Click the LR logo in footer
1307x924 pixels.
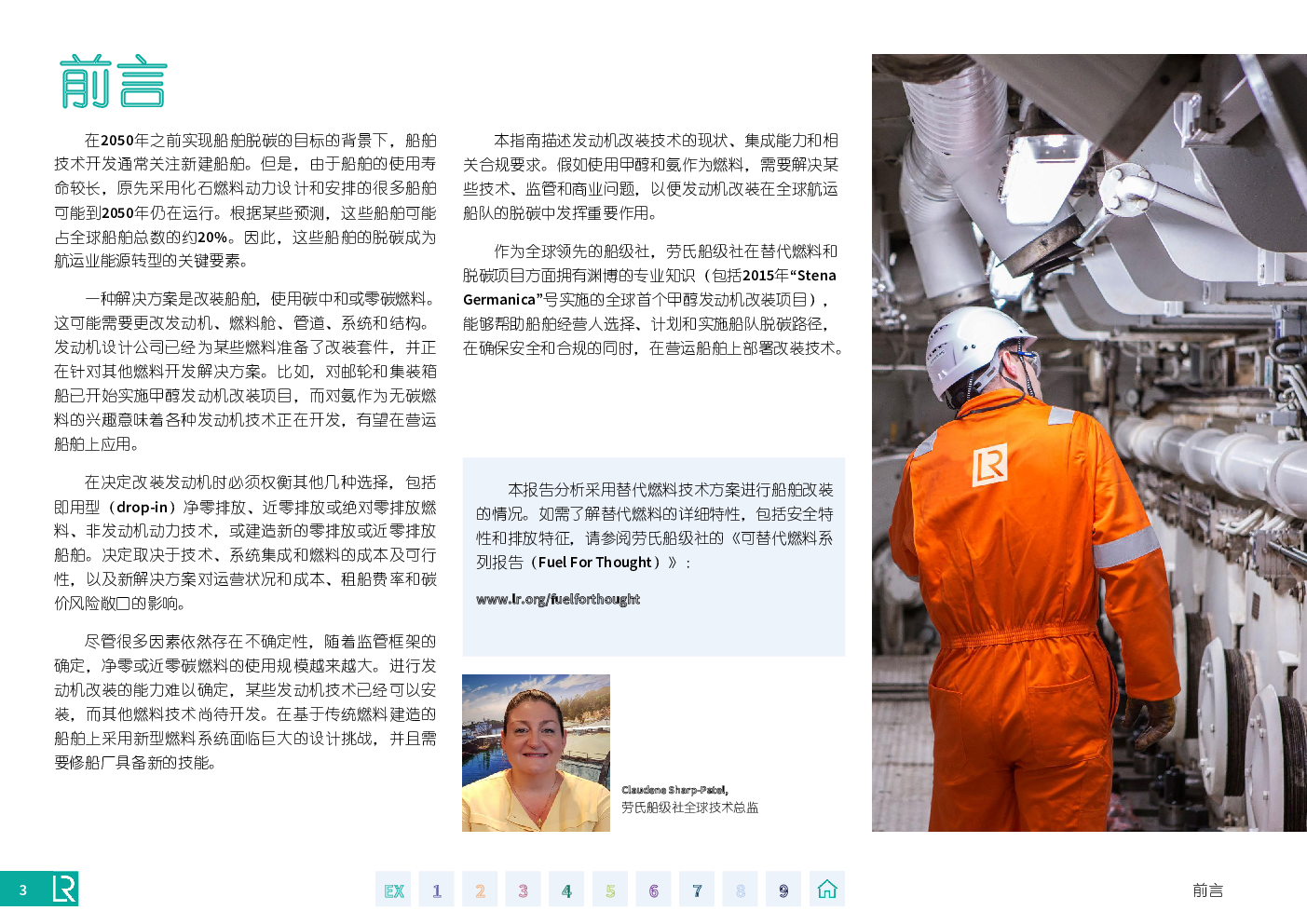pyautogui.click(x=63, y=890)
